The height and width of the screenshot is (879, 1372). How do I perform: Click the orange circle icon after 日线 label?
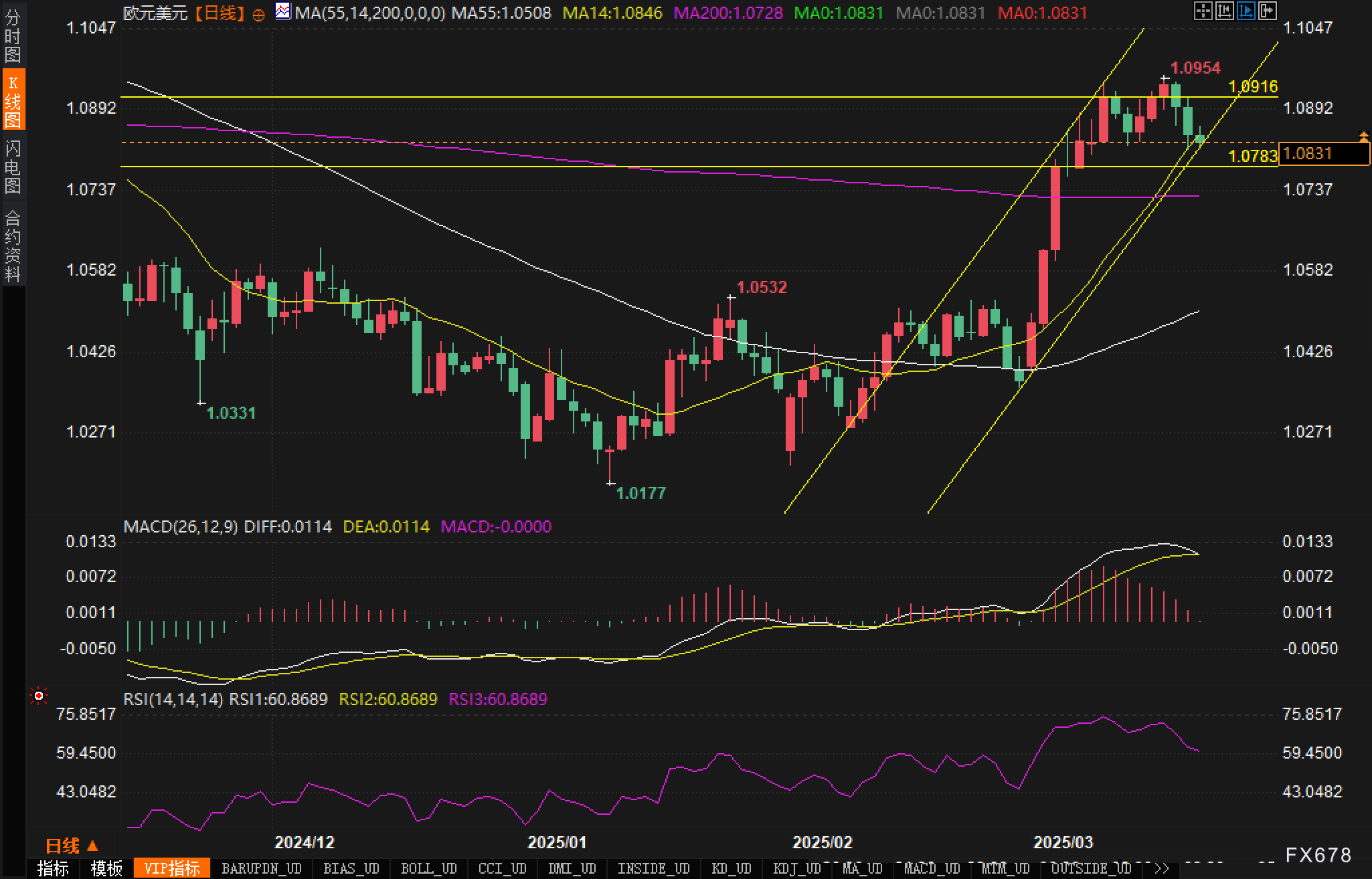[x=259, y=15]
